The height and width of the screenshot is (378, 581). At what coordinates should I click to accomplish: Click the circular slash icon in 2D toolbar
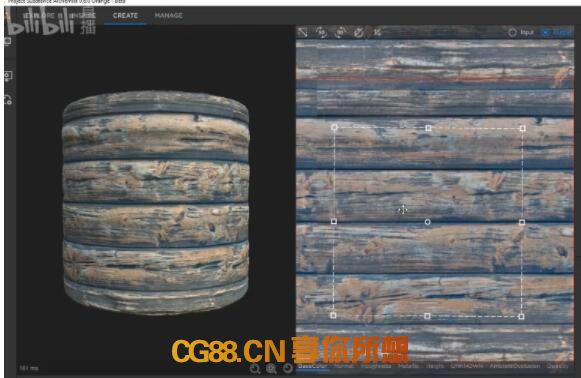[359, 33]
